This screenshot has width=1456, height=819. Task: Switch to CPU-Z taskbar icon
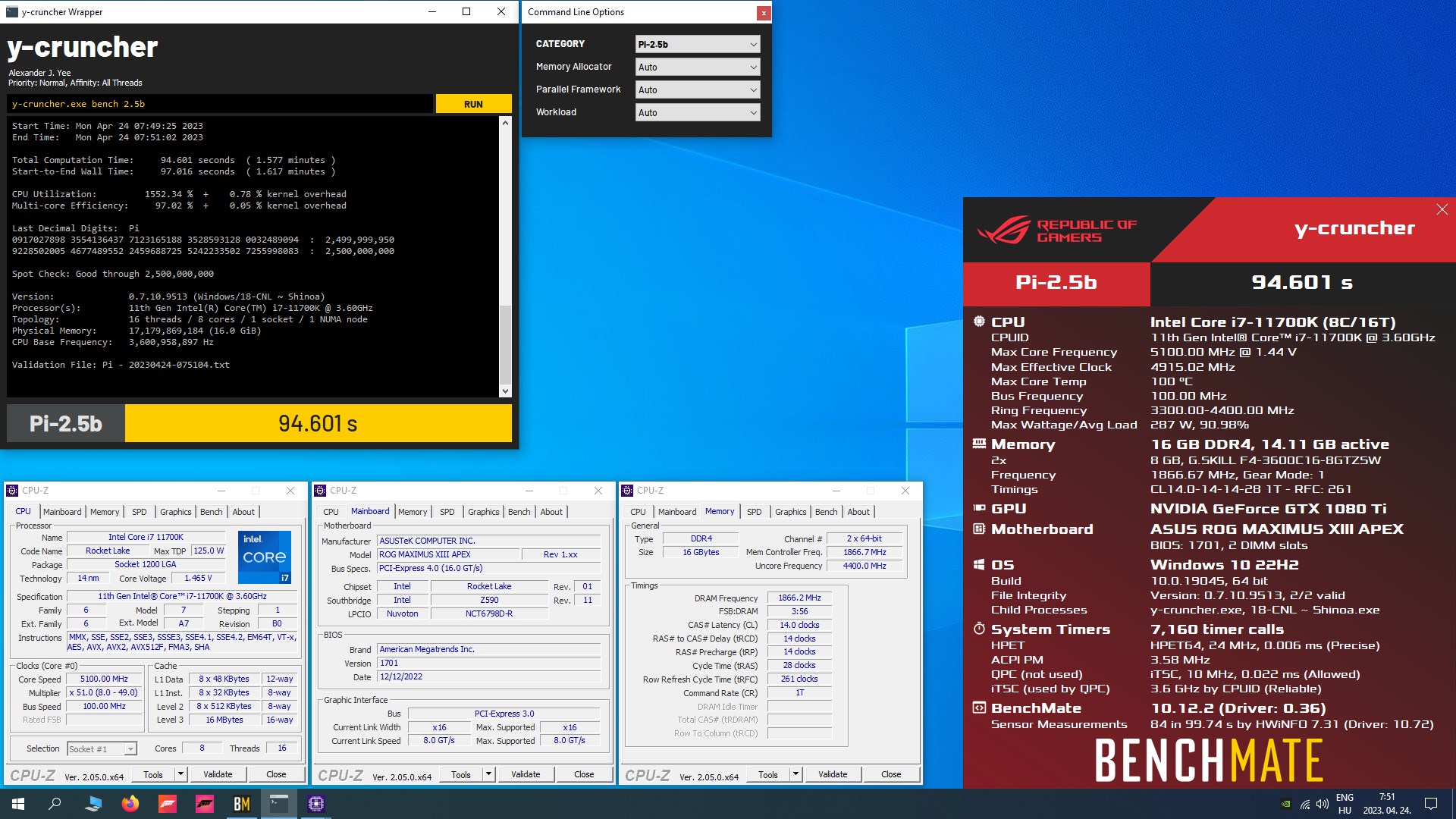point(316,804)
